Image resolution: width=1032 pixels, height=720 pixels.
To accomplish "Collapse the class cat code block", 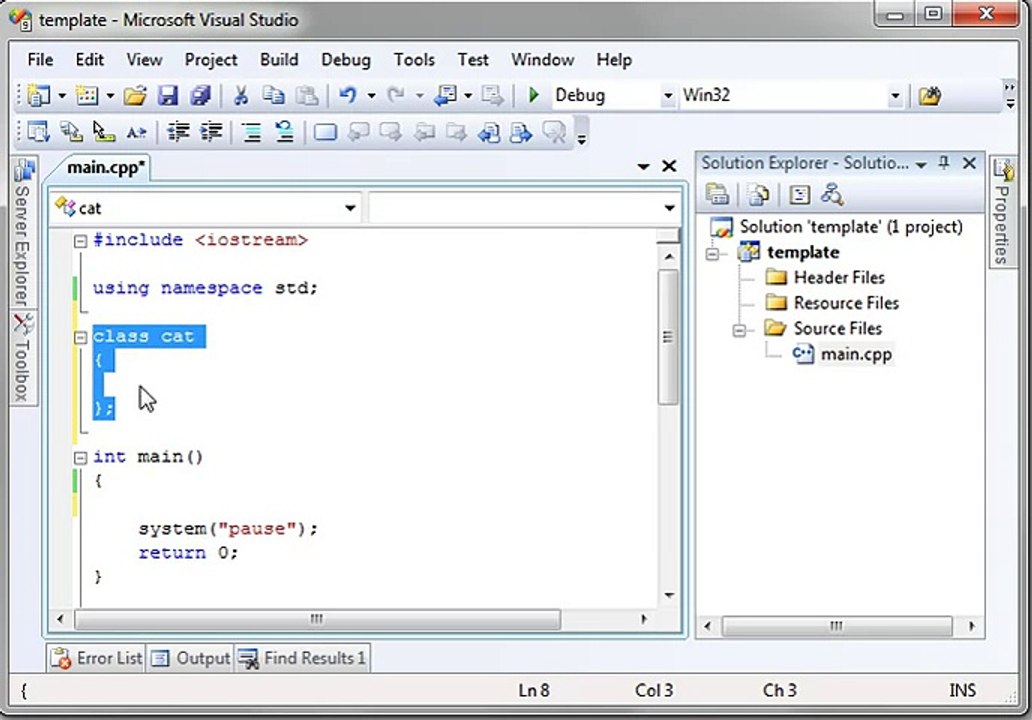I will click(80, 338).
